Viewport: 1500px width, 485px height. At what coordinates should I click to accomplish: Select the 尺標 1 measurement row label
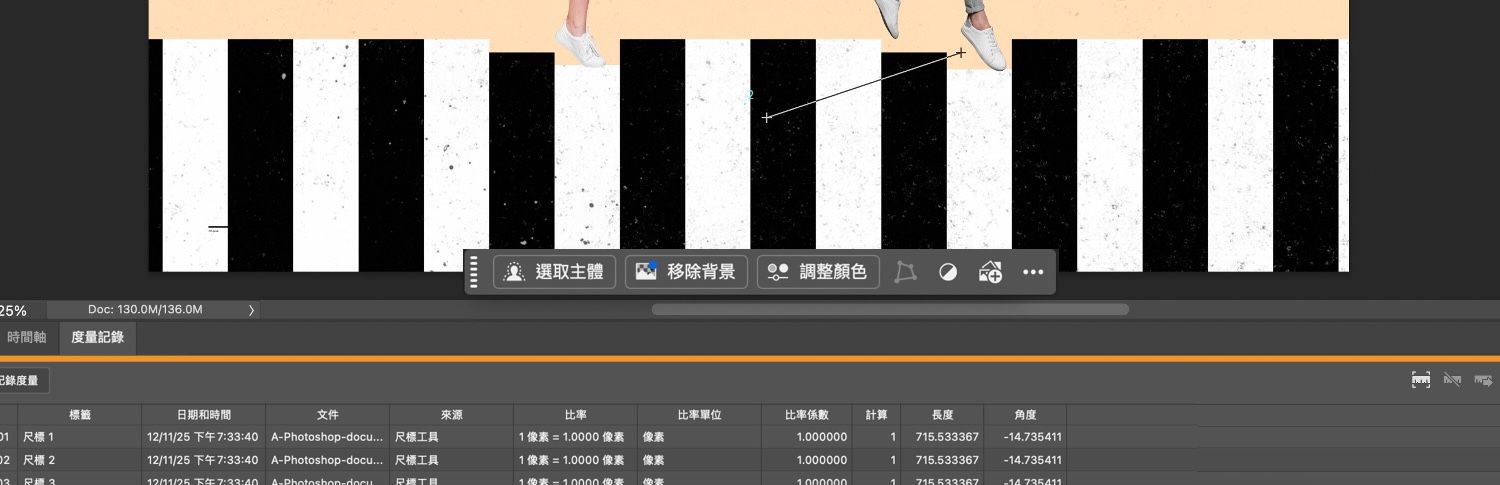[x=39, y=437]
